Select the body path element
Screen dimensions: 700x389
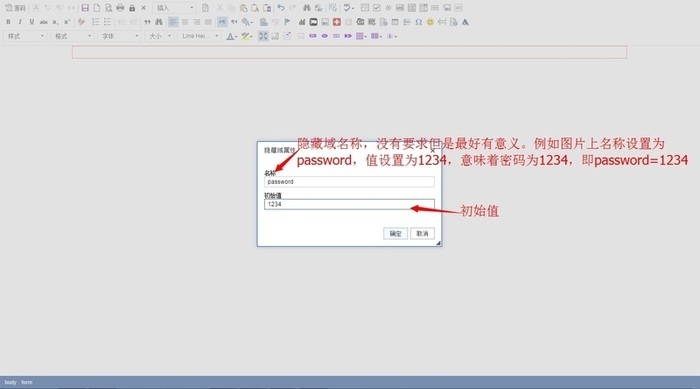tap(10, 382)
